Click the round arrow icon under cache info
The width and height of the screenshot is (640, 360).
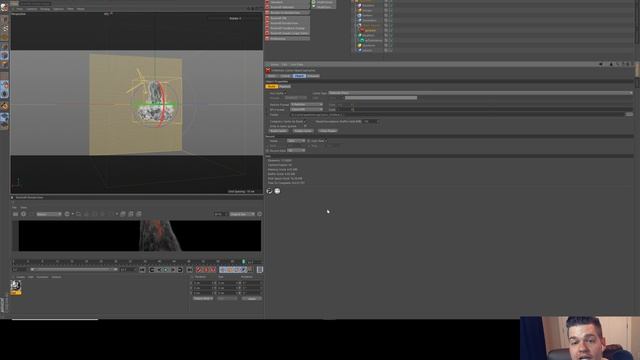click(x=269, y=191)
